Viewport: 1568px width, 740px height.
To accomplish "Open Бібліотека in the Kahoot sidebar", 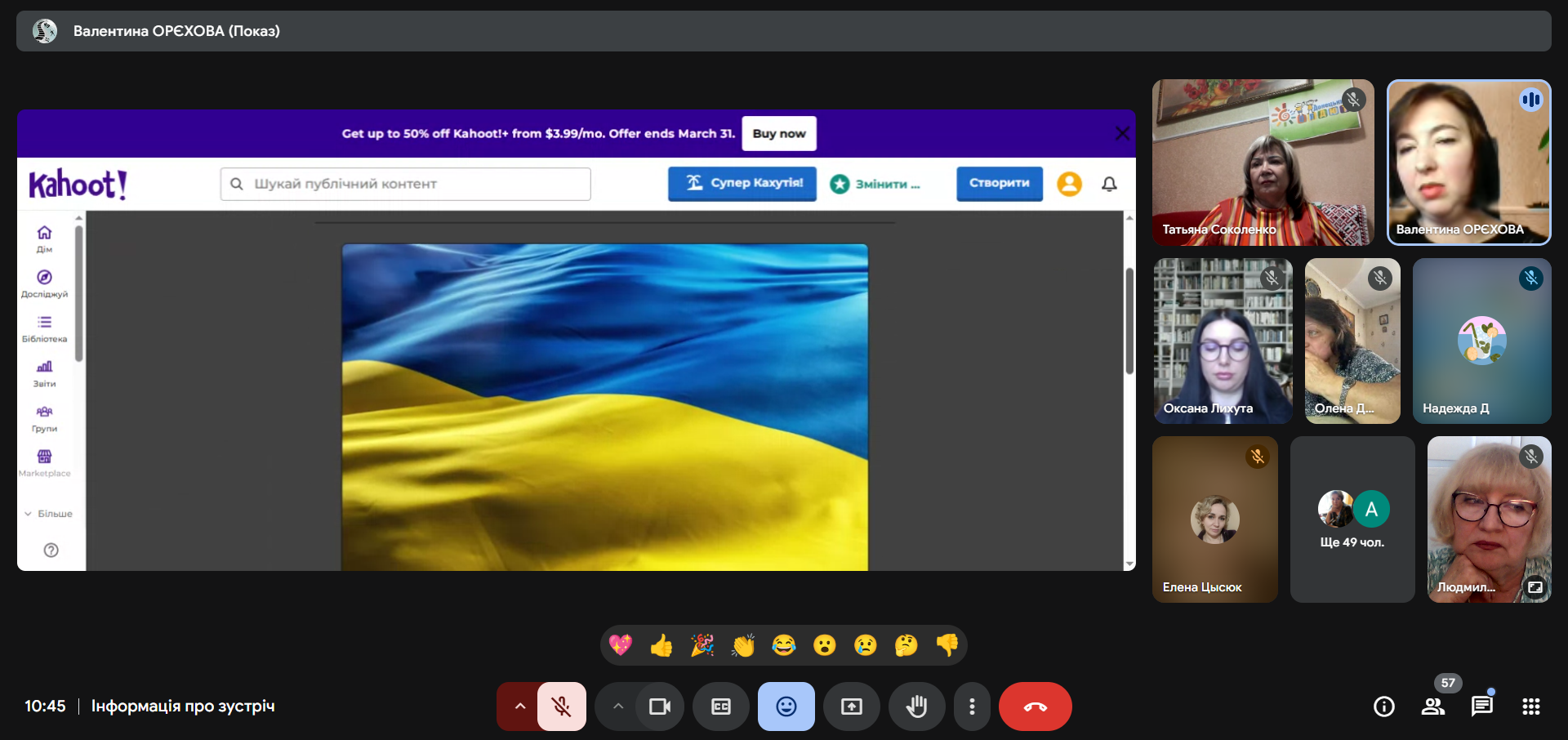I will (45, 328).
